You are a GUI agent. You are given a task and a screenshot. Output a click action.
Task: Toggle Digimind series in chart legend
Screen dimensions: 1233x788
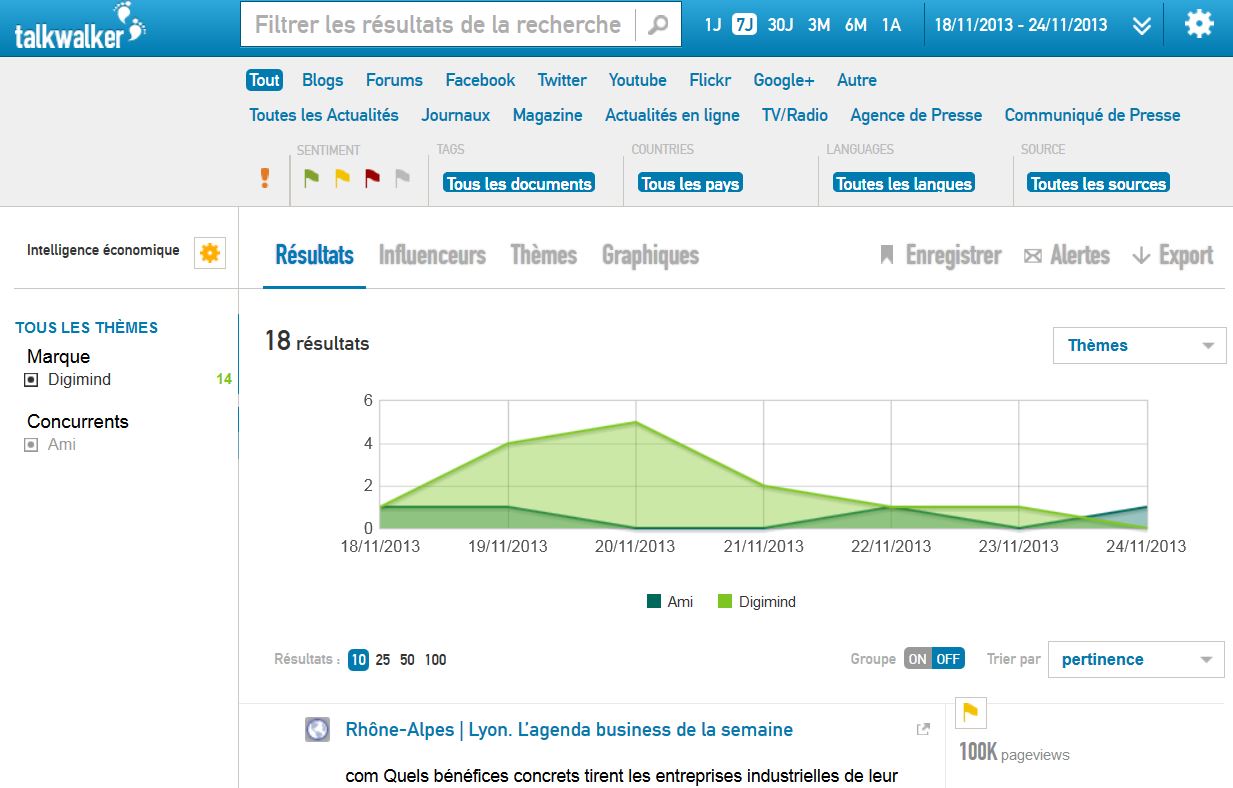(757, 602)
